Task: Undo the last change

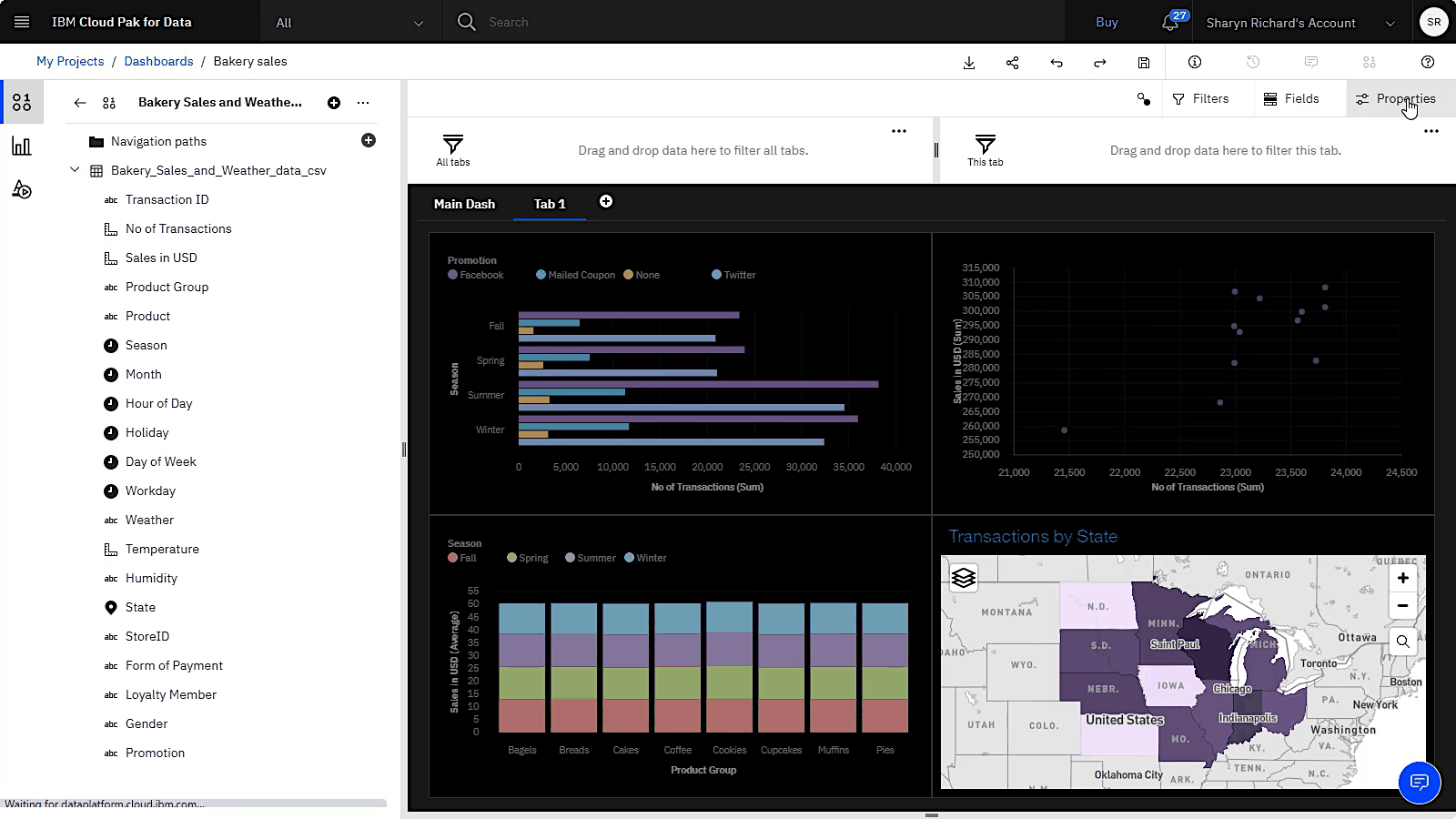Action: coord(1057,63)
